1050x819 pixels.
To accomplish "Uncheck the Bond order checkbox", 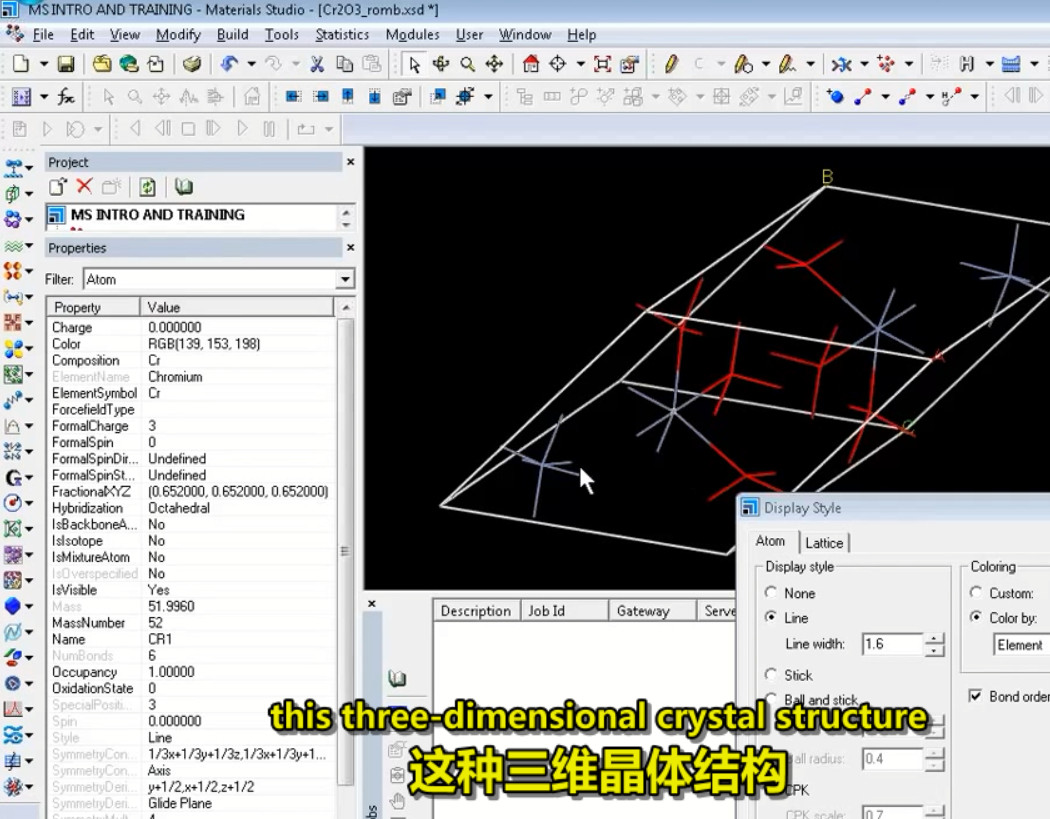I will pos(974,697).
